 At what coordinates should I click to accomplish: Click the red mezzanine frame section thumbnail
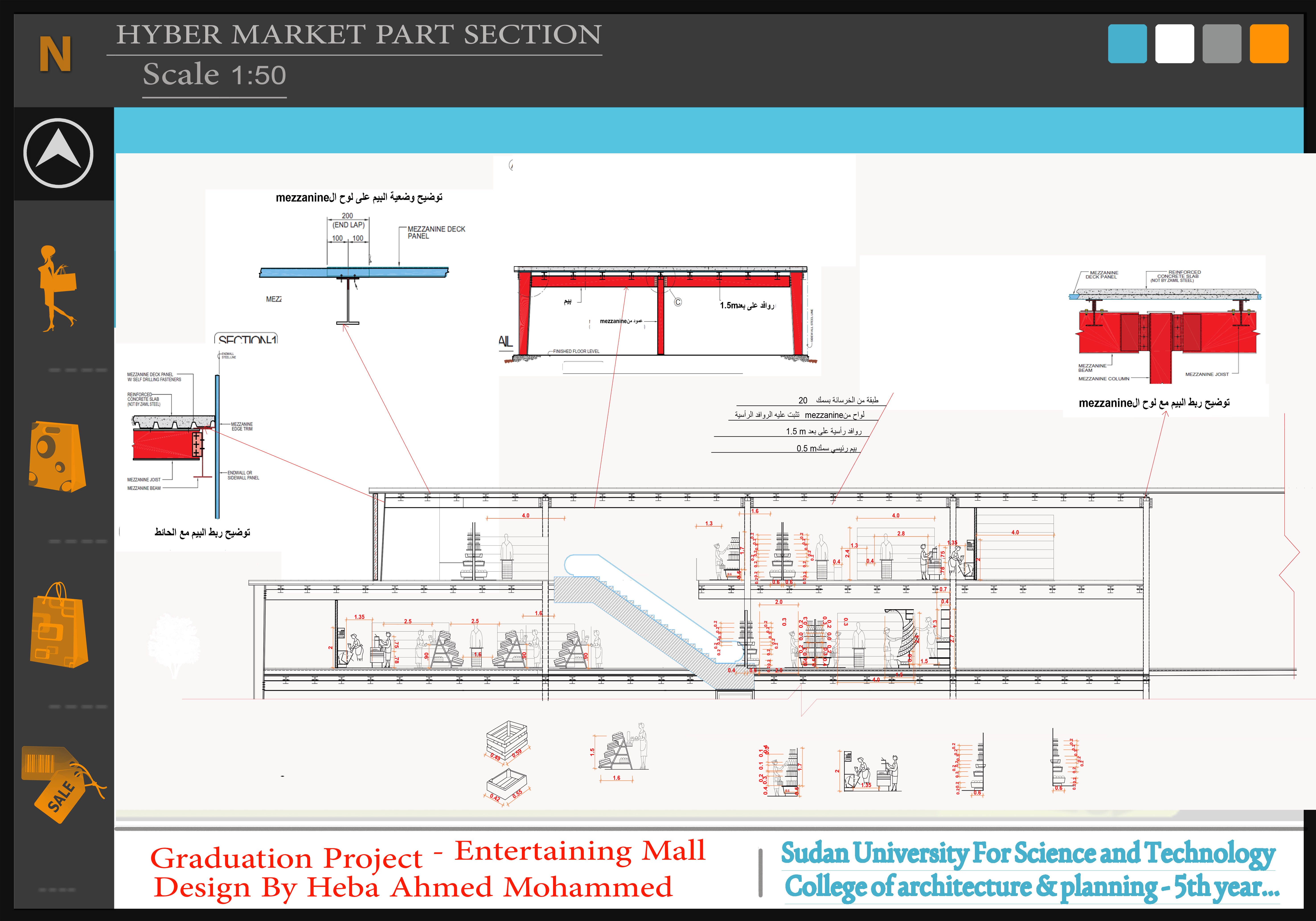point(660,312)
